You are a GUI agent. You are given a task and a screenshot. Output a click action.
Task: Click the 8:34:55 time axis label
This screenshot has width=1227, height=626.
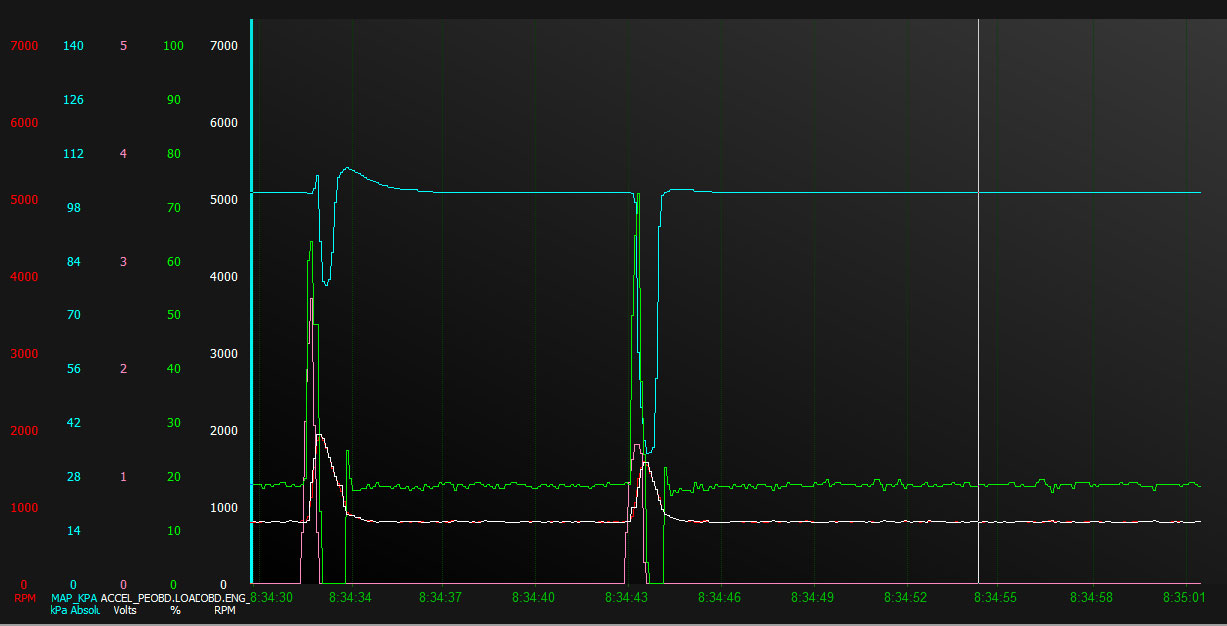[x=996, y=597]
